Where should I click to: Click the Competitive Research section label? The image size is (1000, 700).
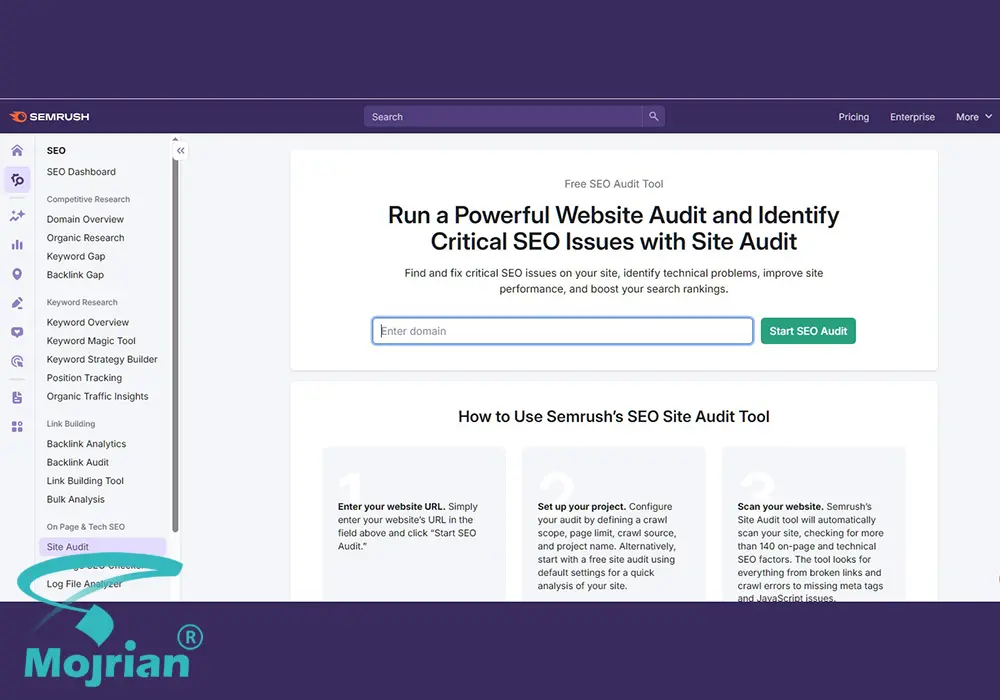pos(88,200)
